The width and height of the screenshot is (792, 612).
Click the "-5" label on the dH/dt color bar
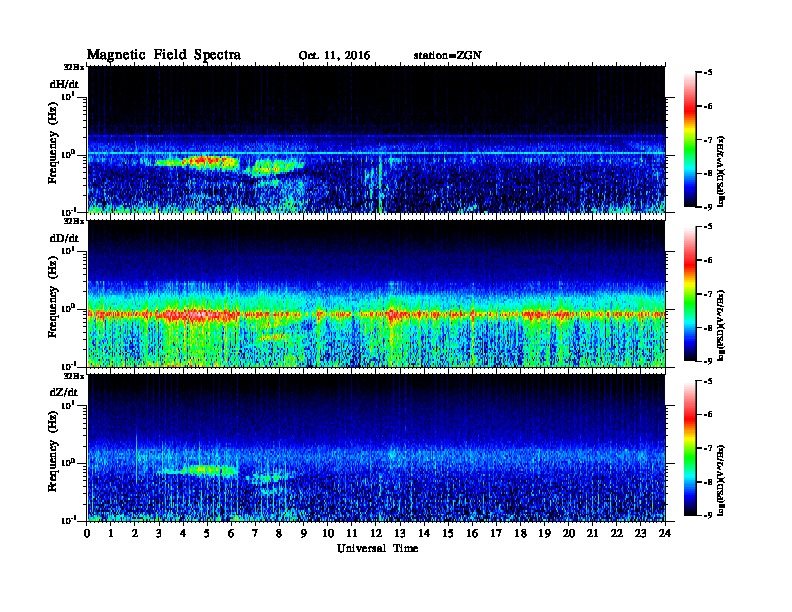(708, 73)
